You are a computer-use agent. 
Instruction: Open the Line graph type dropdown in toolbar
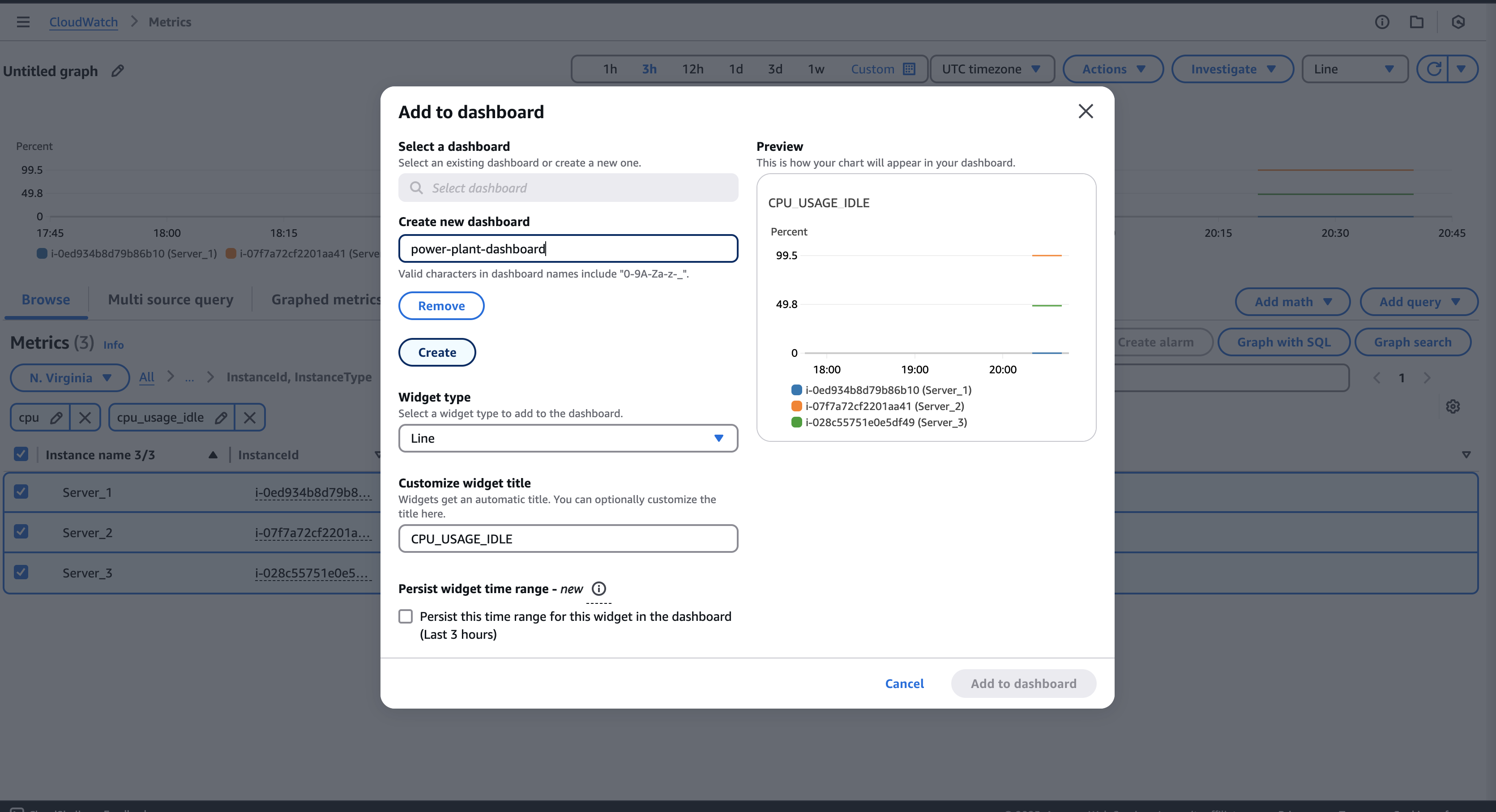click(x=1355, y=69)
